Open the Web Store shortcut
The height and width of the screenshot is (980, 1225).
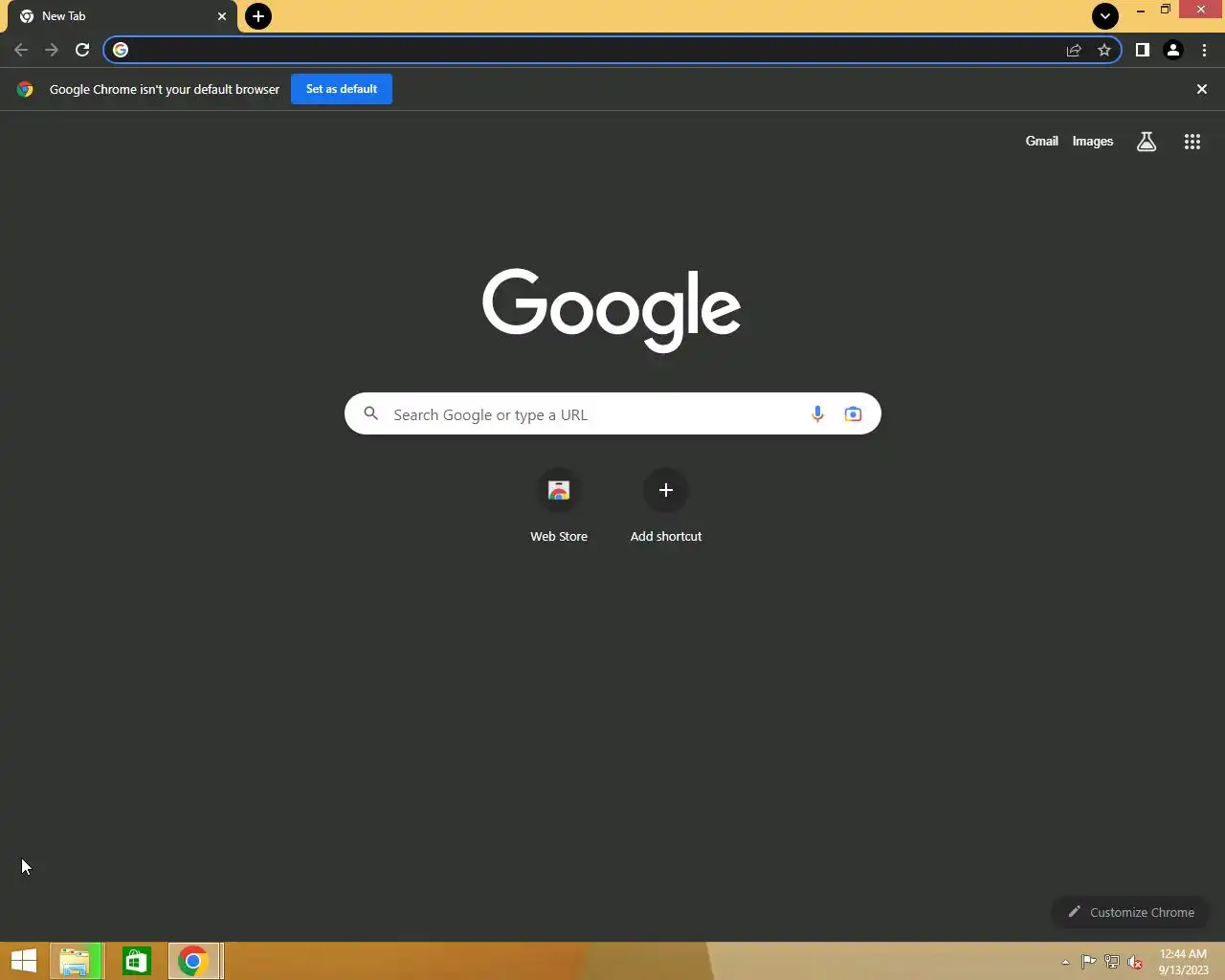coord(559,506)
